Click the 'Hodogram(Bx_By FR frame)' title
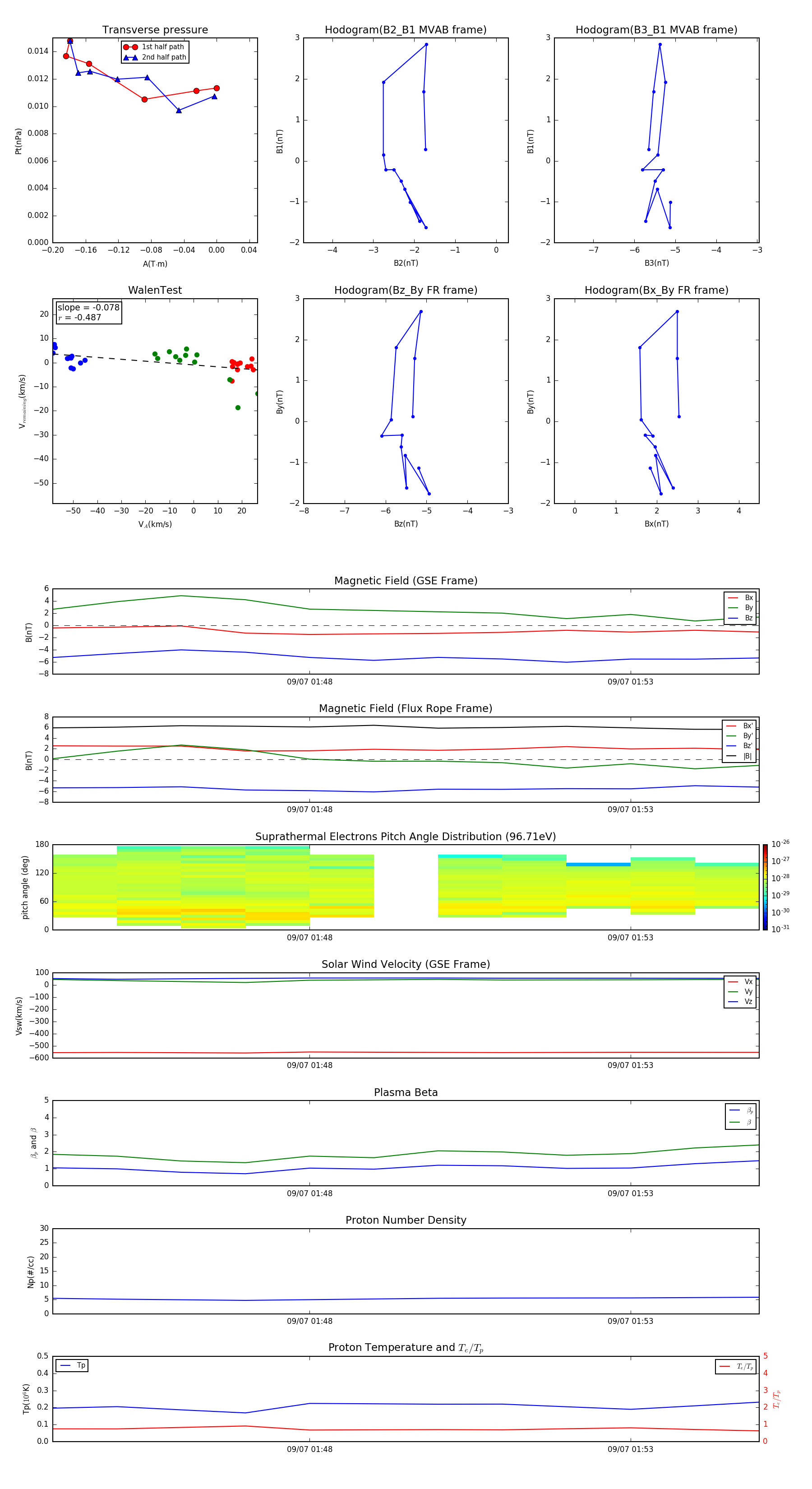Viewport: 812px width, 1489px height. 656,290
